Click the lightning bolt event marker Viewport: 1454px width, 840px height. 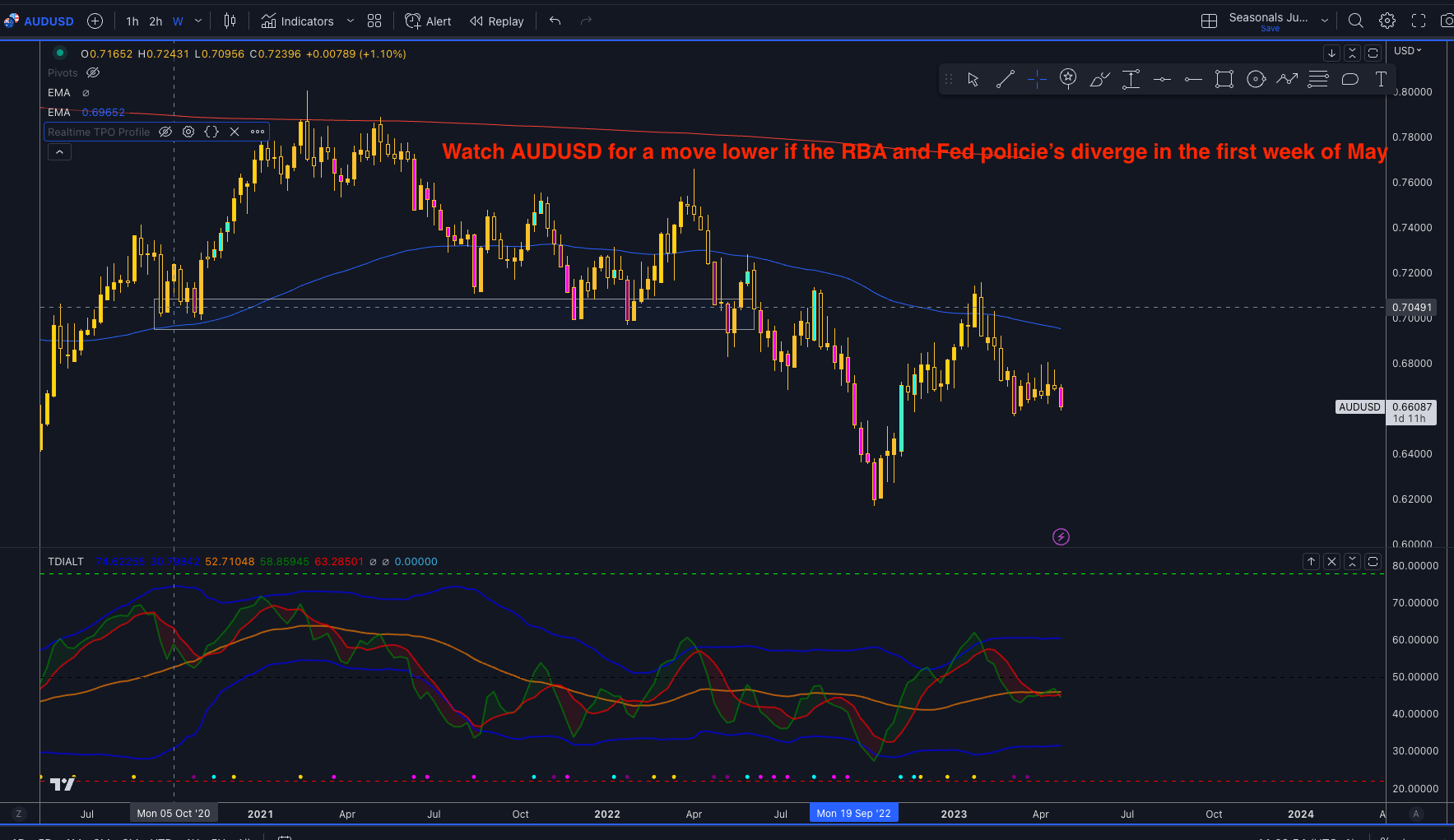pyautogui.click(x=1061, y=537)
